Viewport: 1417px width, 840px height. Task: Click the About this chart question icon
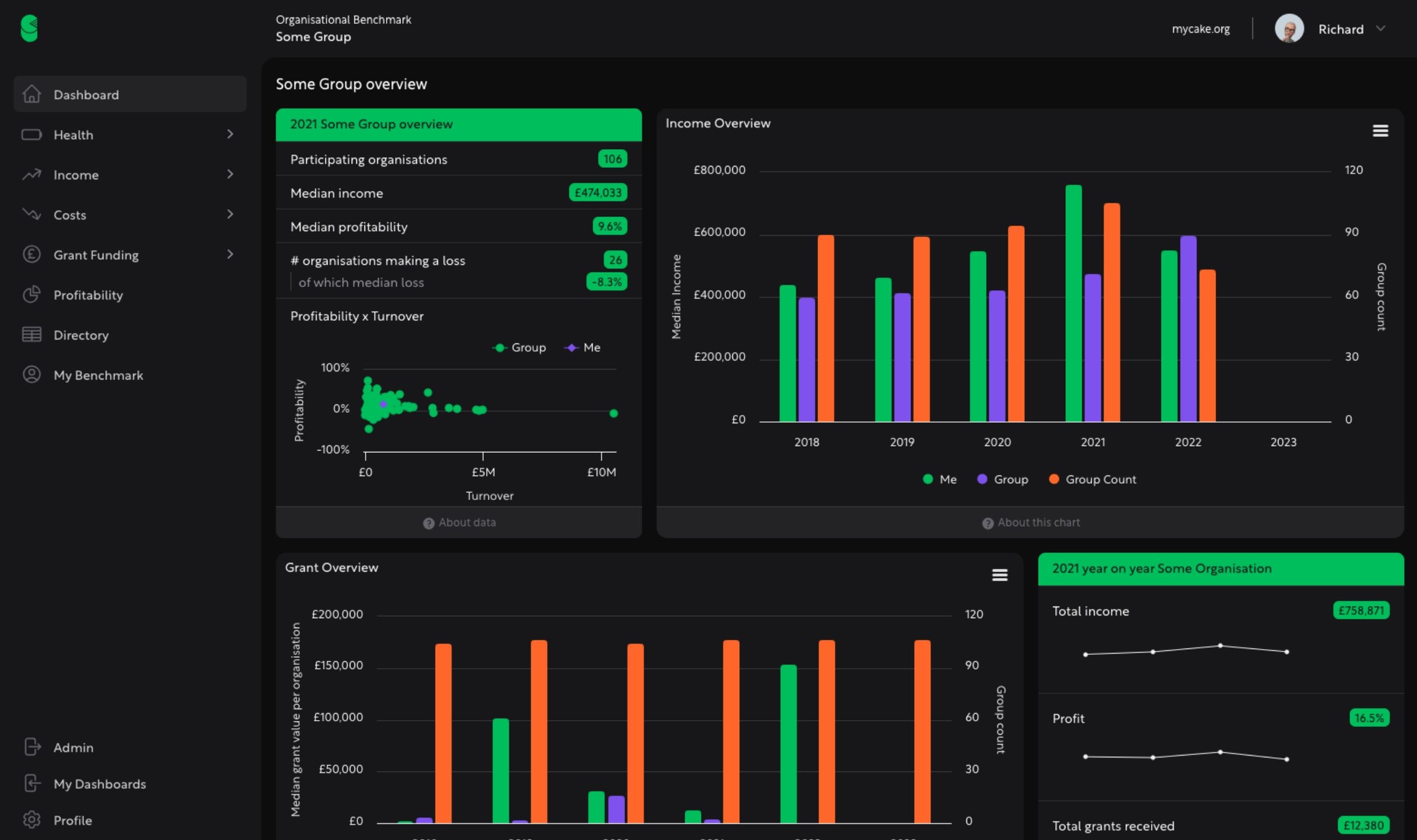(x=988, y=523)
